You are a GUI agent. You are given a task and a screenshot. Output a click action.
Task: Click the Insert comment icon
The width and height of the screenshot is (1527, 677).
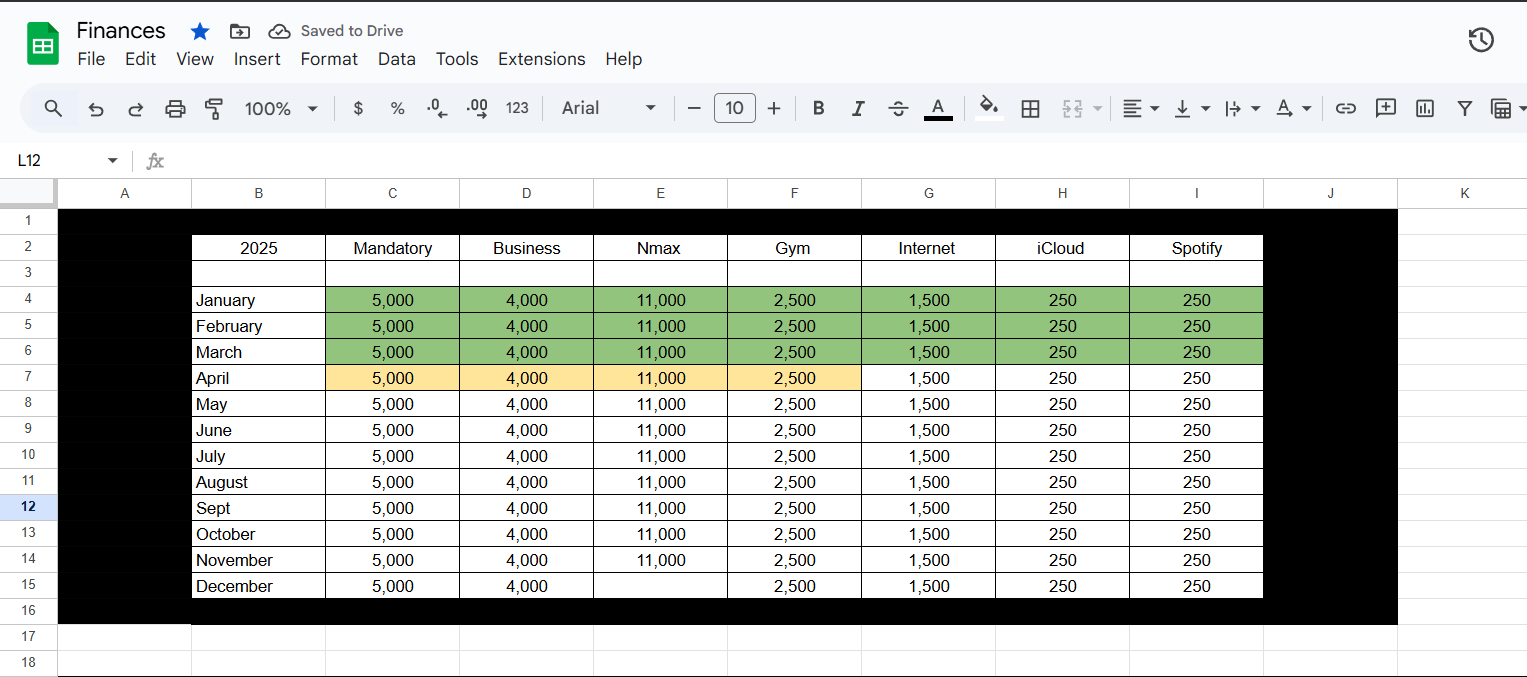1385,108
